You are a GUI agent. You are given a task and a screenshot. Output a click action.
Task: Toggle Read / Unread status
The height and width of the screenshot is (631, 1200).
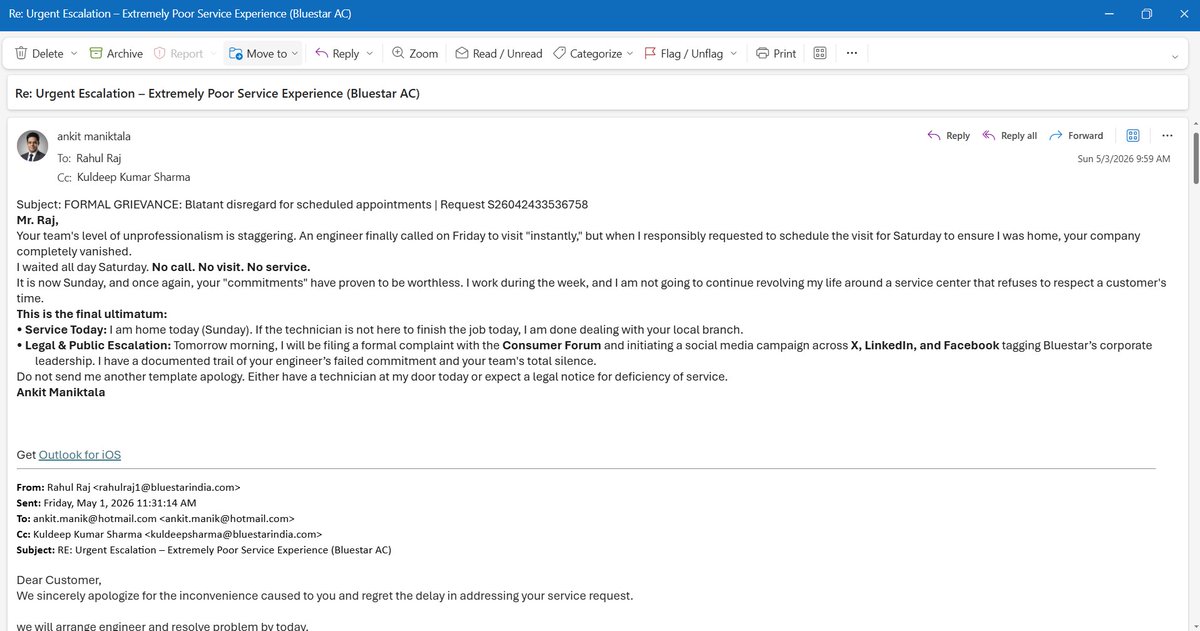[x=498, y=54]
